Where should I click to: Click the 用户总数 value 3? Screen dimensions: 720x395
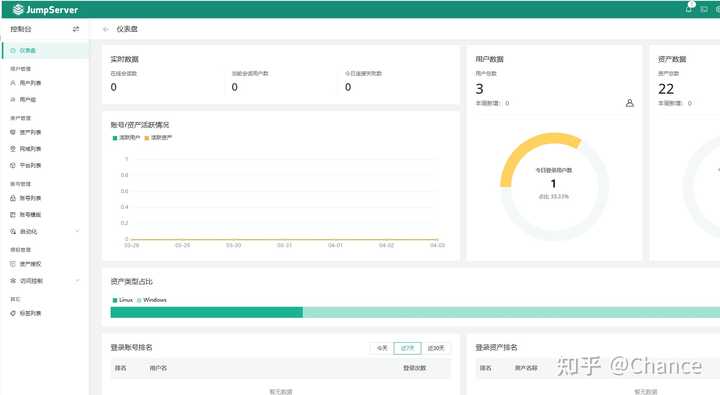click(x=479, y=89)
